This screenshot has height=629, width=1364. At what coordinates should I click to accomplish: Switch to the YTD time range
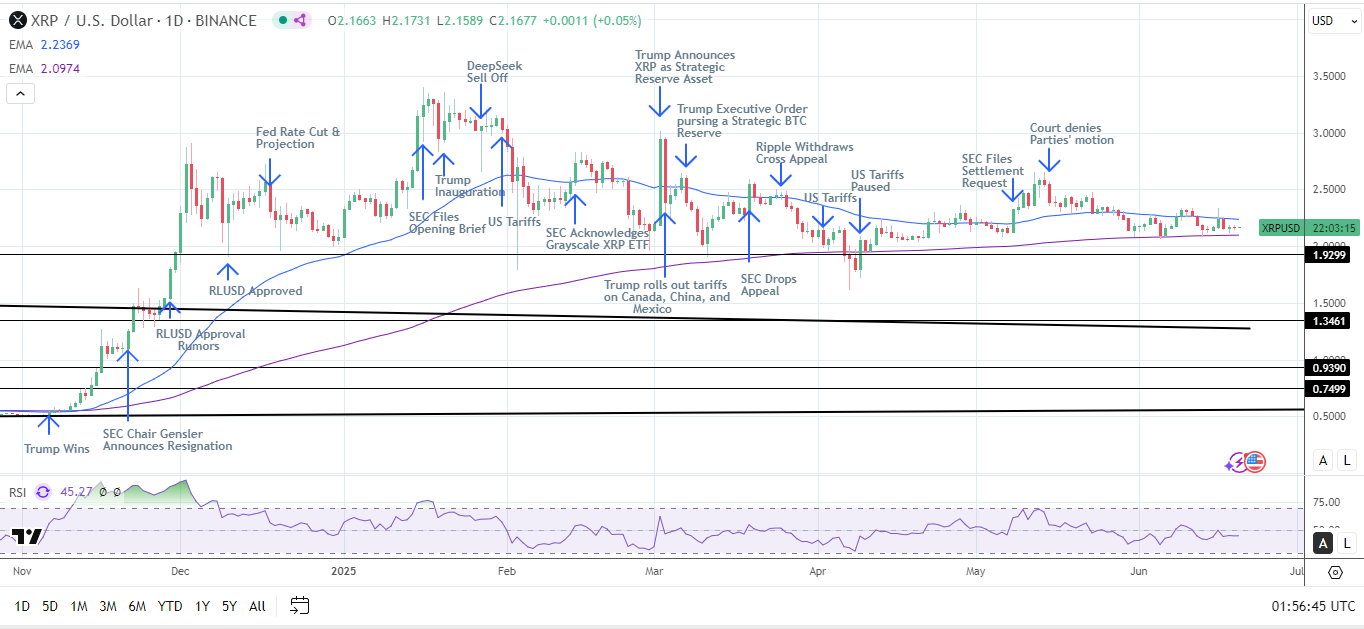pos(170,606)
